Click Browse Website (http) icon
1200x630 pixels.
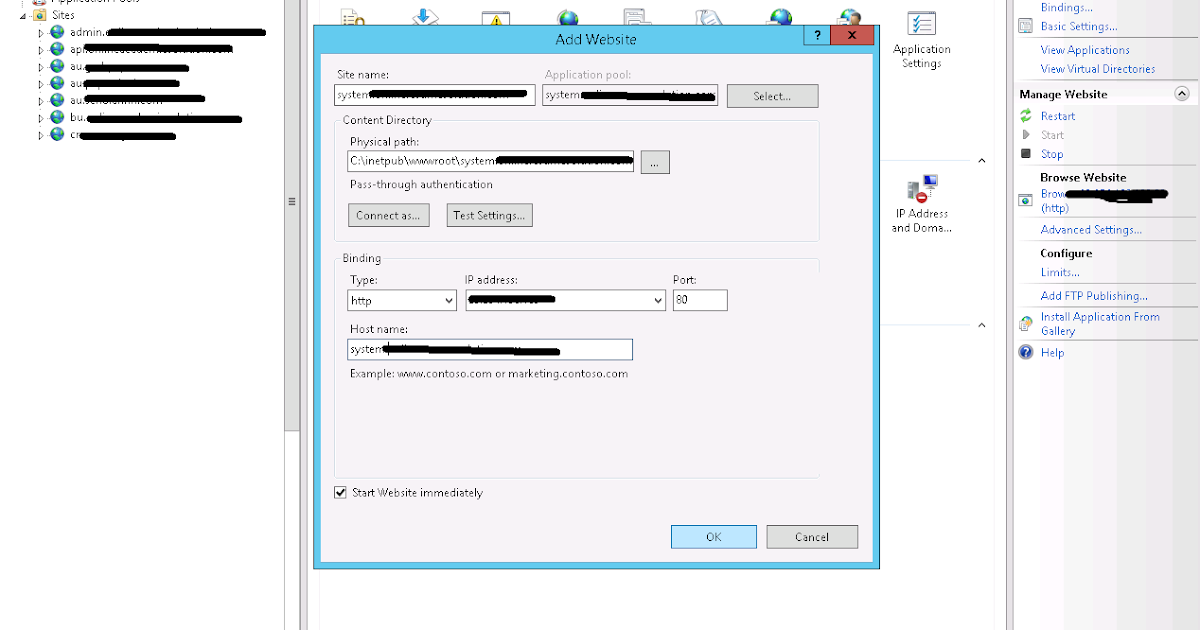pos(1024,199)
